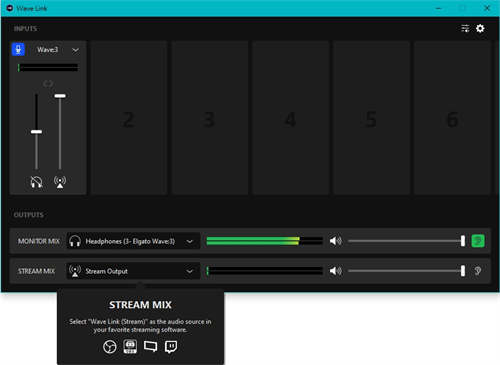Click the Streamlabs icon in tooltip
Image resolution: width=500 pixels, height=365 pixels.
click(x=130, y=347)
